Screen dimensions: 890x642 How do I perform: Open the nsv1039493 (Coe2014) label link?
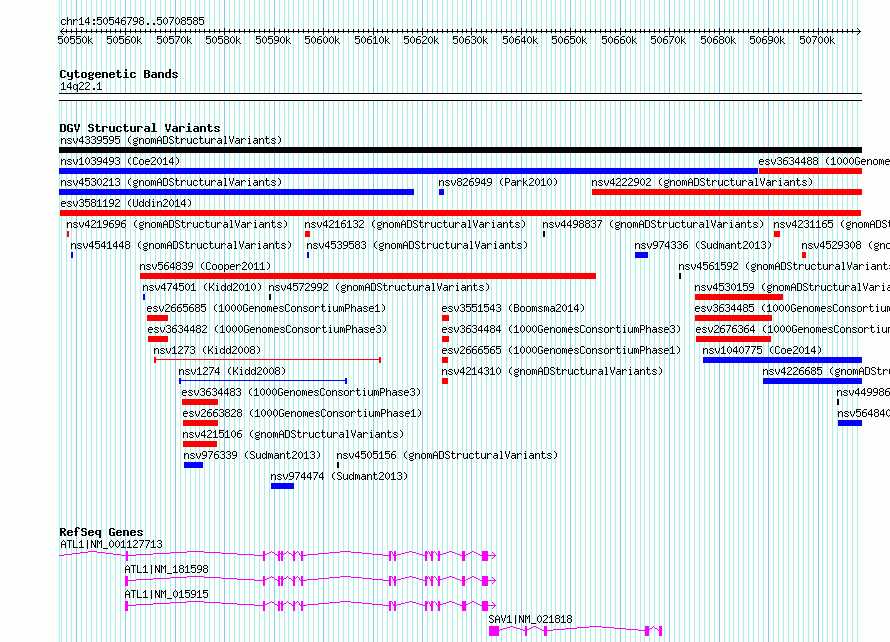[120, 161]
